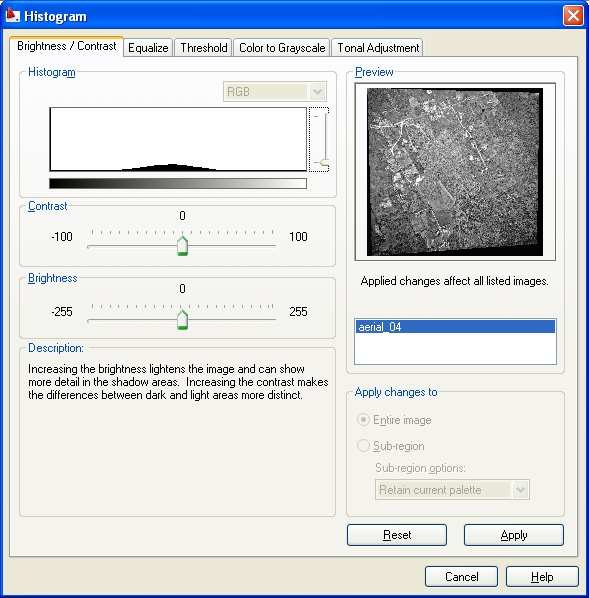589x598 pixels.
Task: Switch to the Equalize tab
Action: point(148,48)
